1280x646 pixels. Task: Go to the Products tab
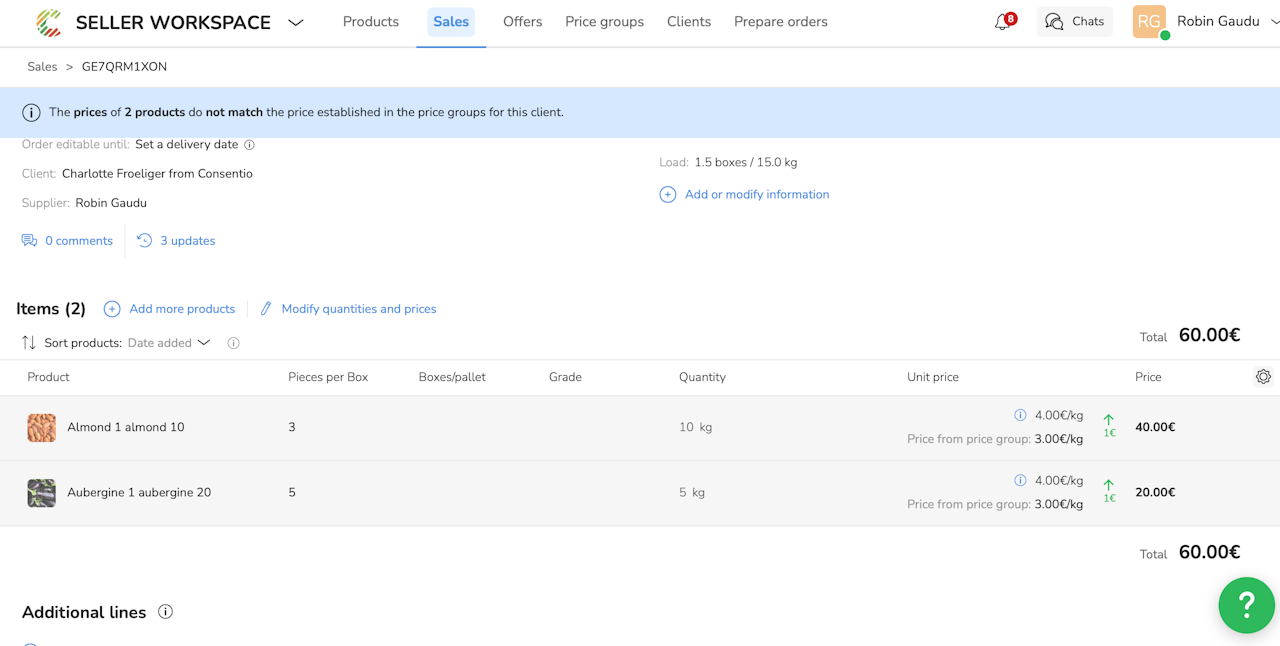coord(370,22)
